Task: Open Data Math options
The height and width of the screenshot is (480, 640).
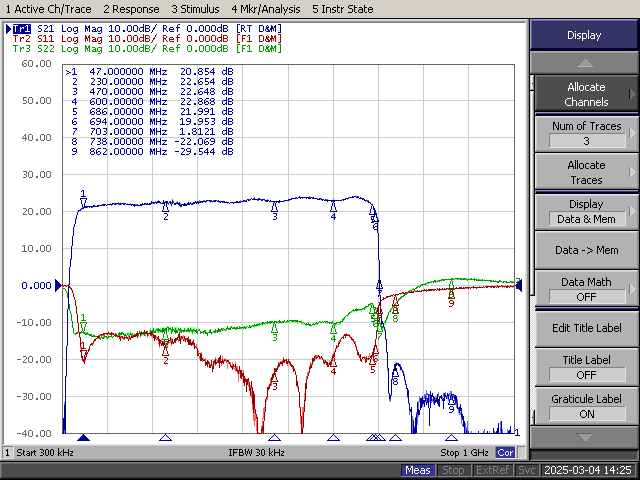Action: pyautogui.click(x=586, y=289)
